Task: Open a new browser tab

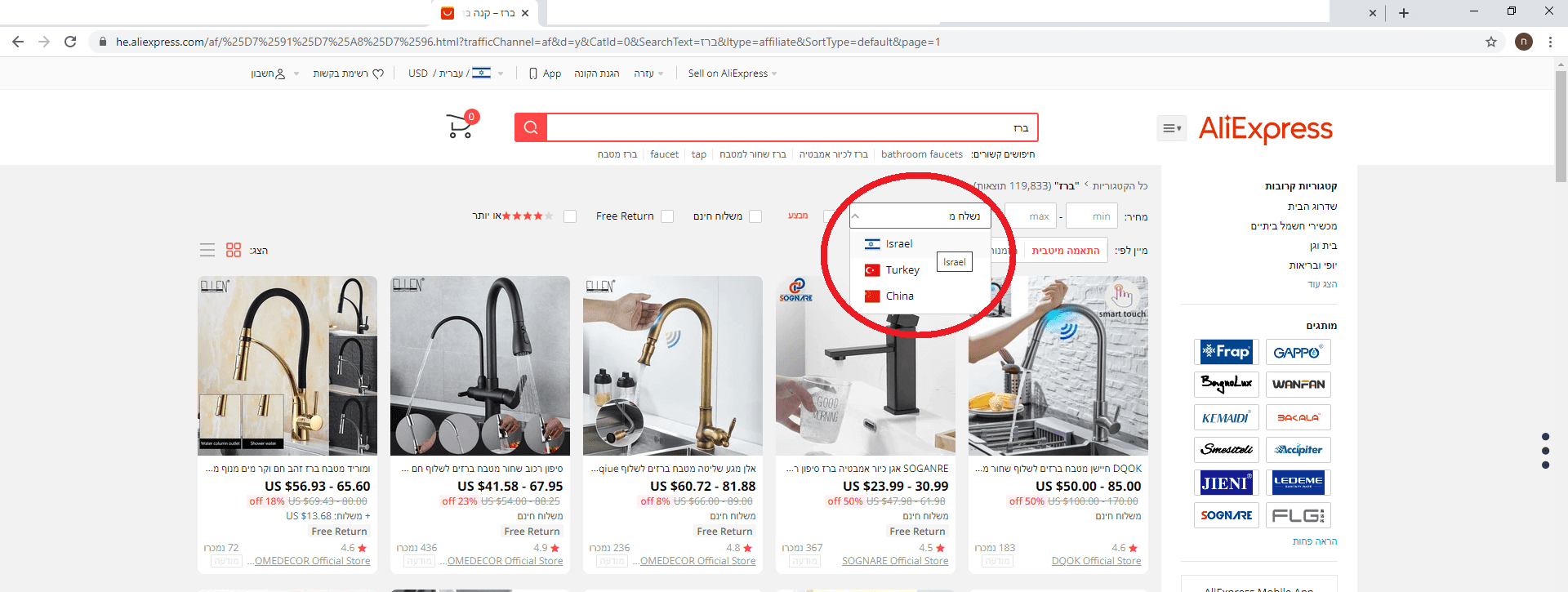Action: (x=1404, y=13)
